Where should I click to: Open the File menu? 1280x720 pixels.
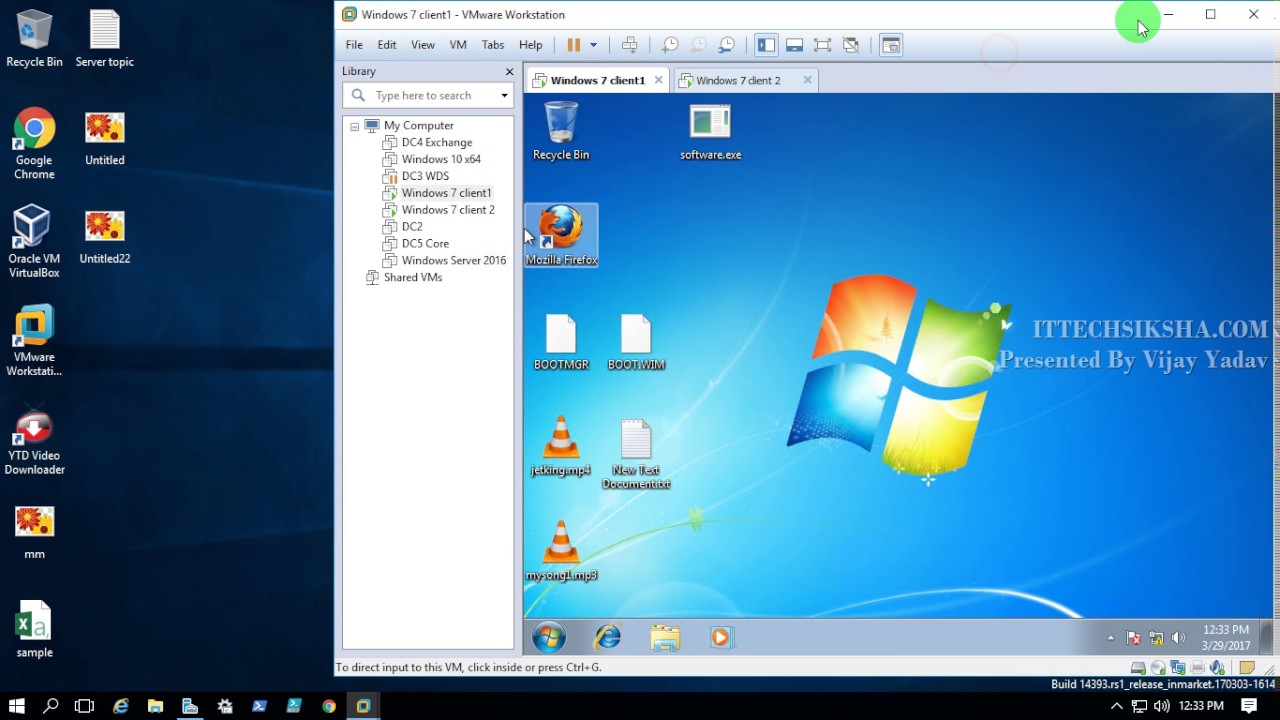(x=354, y=45)
